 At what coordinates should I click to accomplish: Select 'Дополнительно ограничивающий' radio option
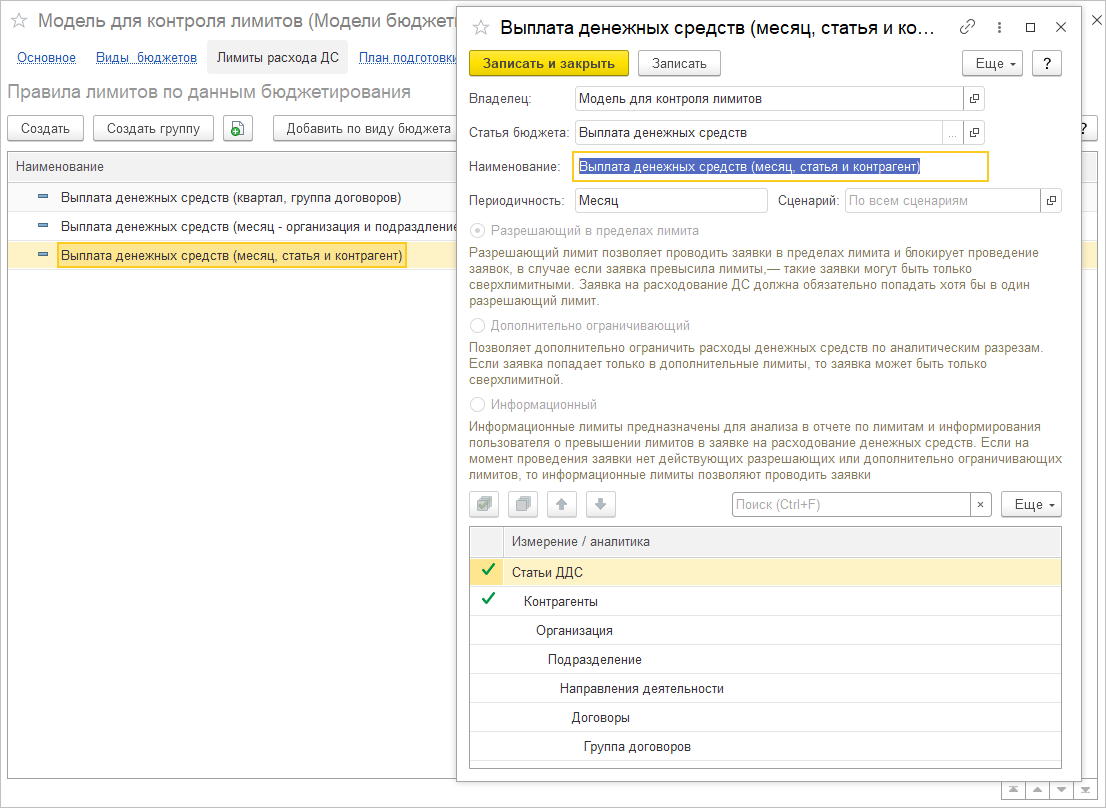478,326
